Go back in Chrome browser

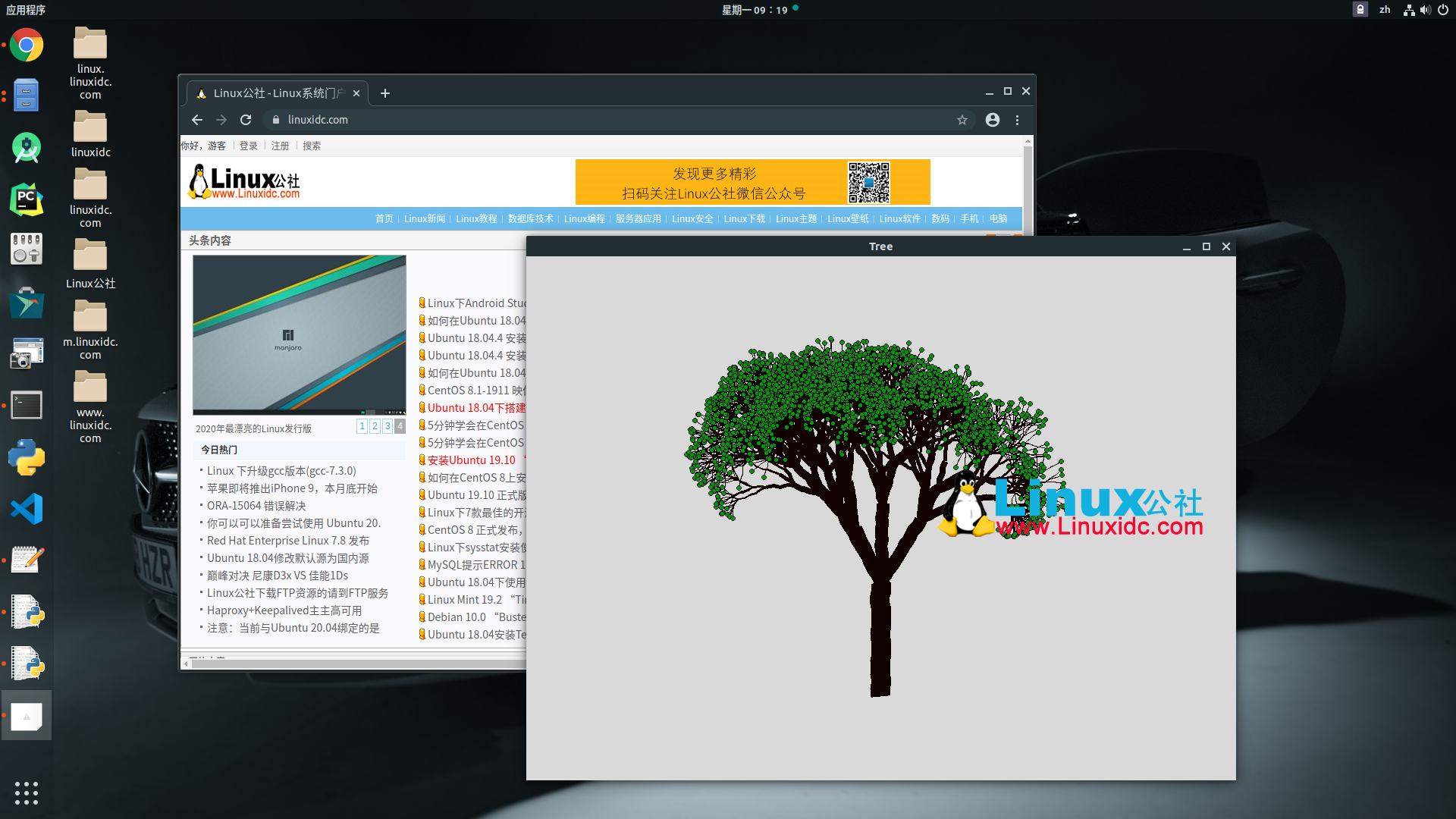tap(197, 120)
